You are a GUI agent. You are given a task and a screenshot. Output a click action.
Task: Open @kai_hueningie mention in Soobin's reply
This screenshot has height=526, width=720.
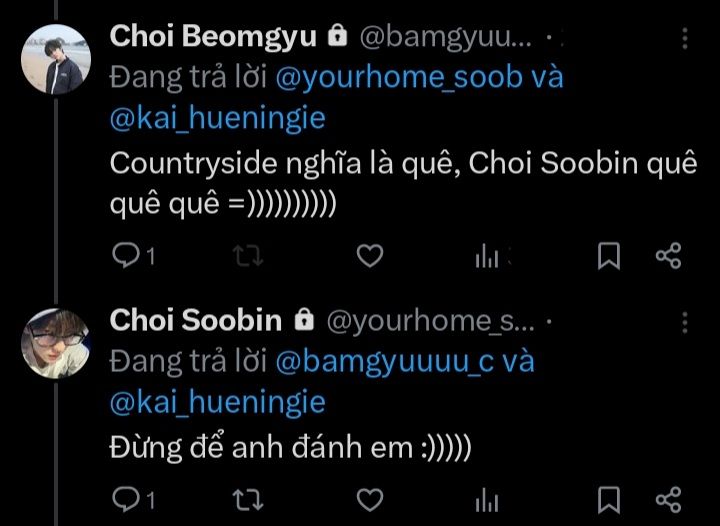[x=218, y=402]
